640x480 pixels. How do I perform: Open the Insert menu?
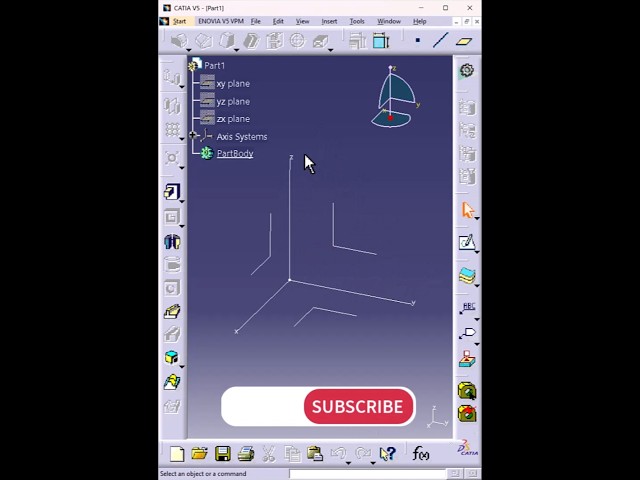(329, 21)
